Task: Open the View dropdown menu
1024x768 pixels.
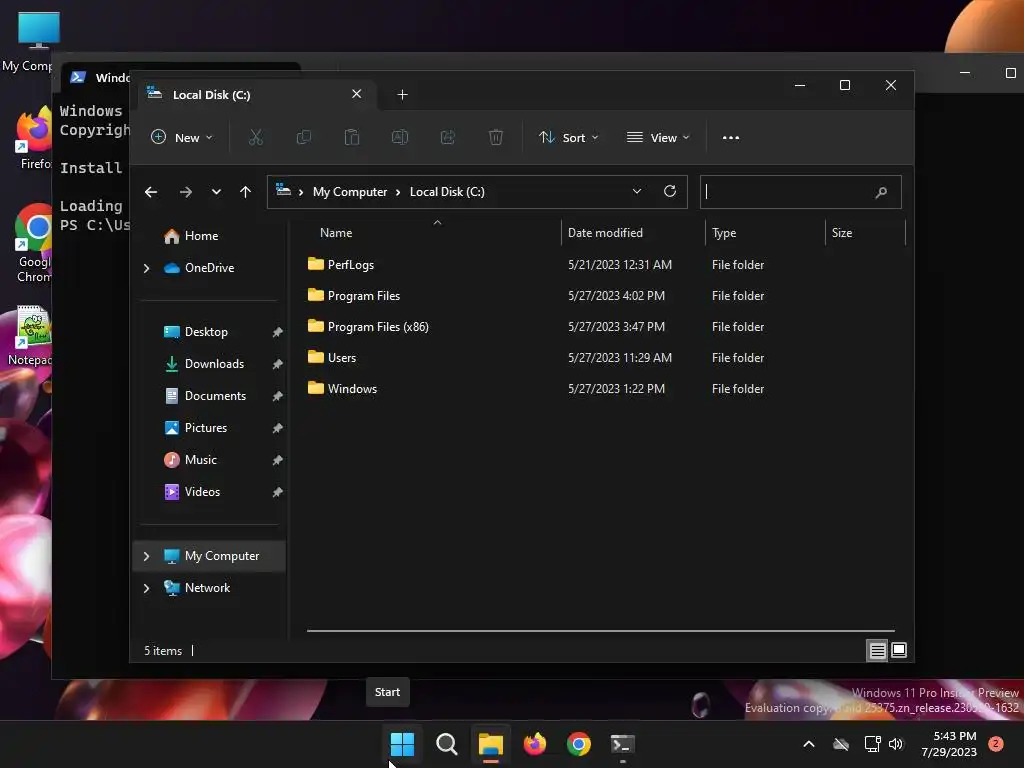Action: 658,138
